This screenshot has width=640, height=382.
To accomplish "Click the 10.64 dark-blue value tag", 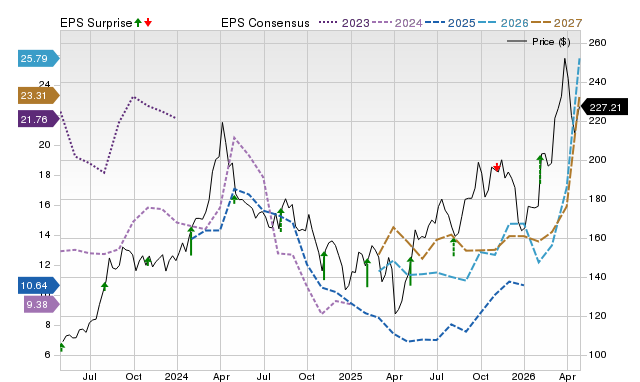I will click(x=38, y=286).
